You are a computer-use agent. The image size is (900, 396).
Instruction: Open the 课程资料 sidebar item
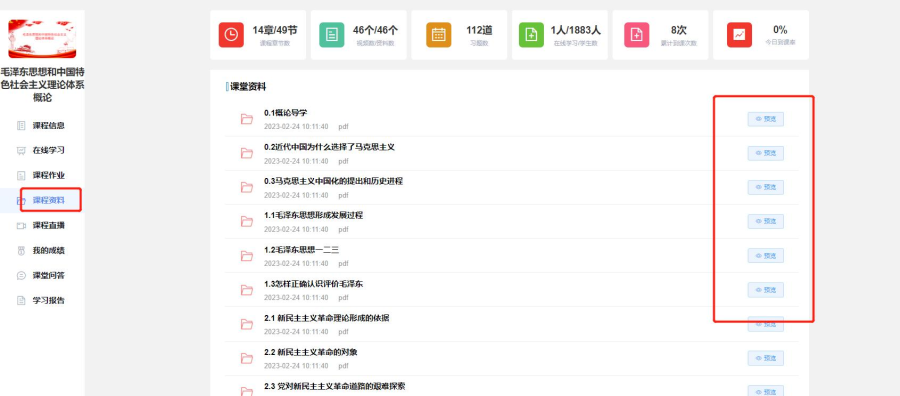(x=42, y=200)
